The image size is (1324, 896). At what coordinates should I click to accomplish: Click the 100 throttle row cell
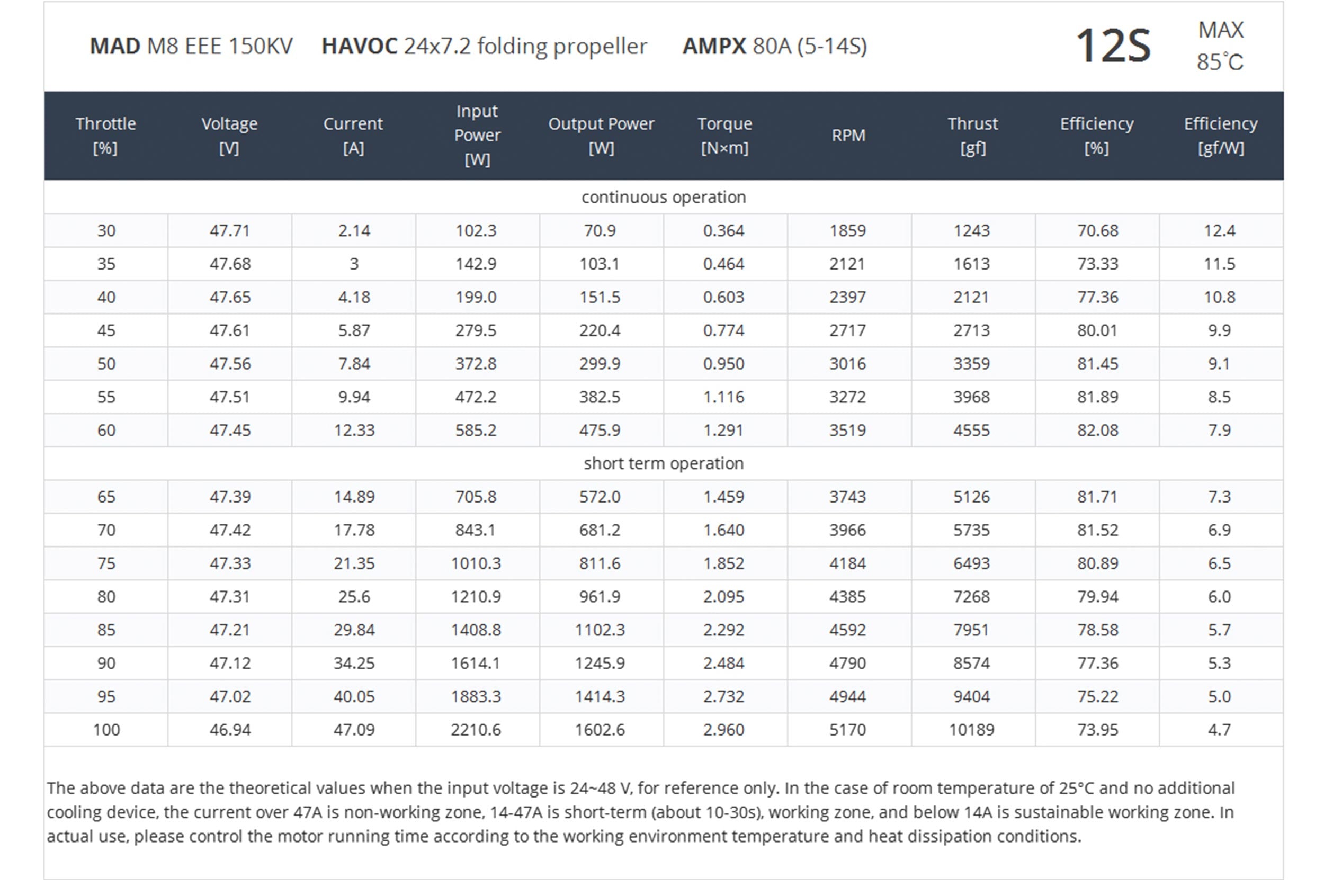[x=106, y=730]
